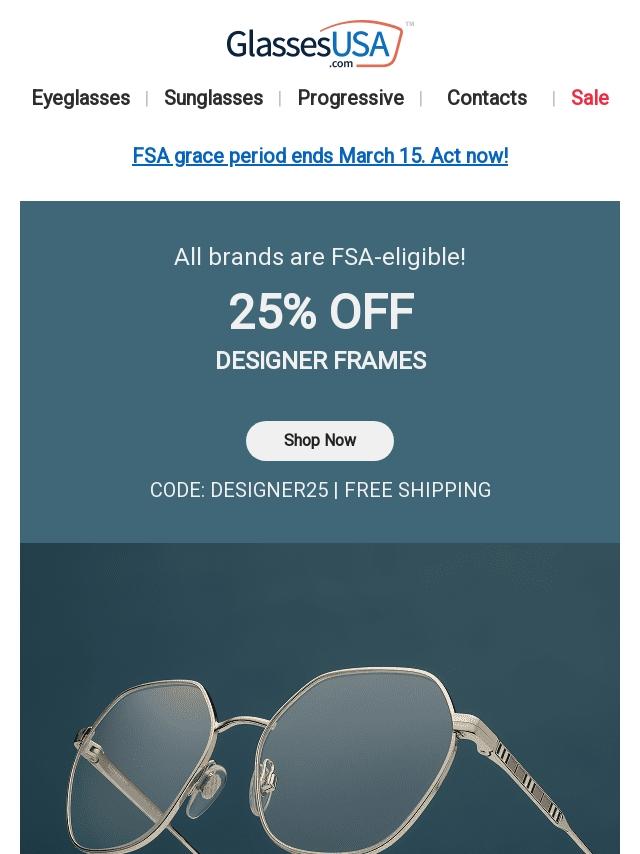Go to the Sunglasses category
Viewport: 640px width, 854px height.
click(213, 98)
